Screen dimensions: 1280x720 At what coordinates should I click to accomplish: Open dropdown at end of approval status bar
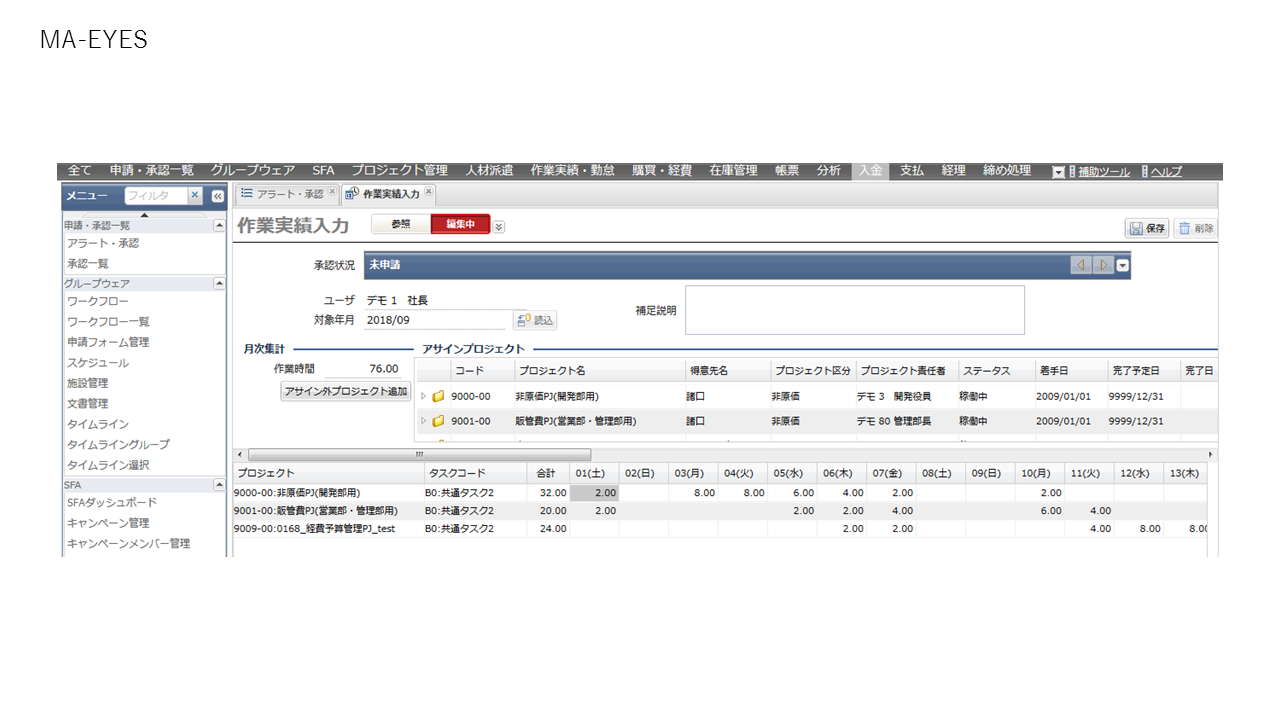[x=1123, y=265]
